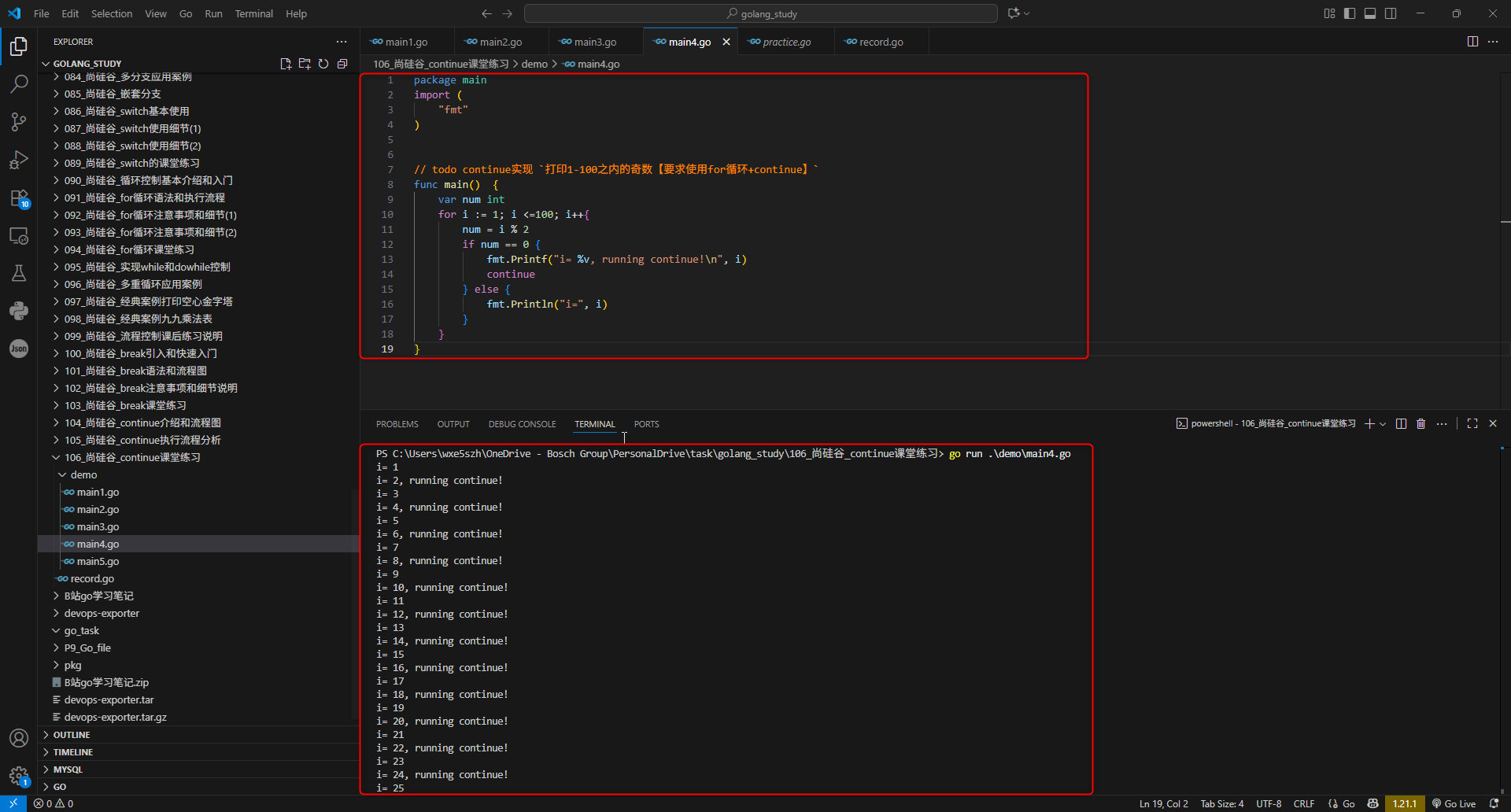Change indentation via Tab Size: 4
The width and height of the screenshot is (1511, 812).
click(1222, 803)
